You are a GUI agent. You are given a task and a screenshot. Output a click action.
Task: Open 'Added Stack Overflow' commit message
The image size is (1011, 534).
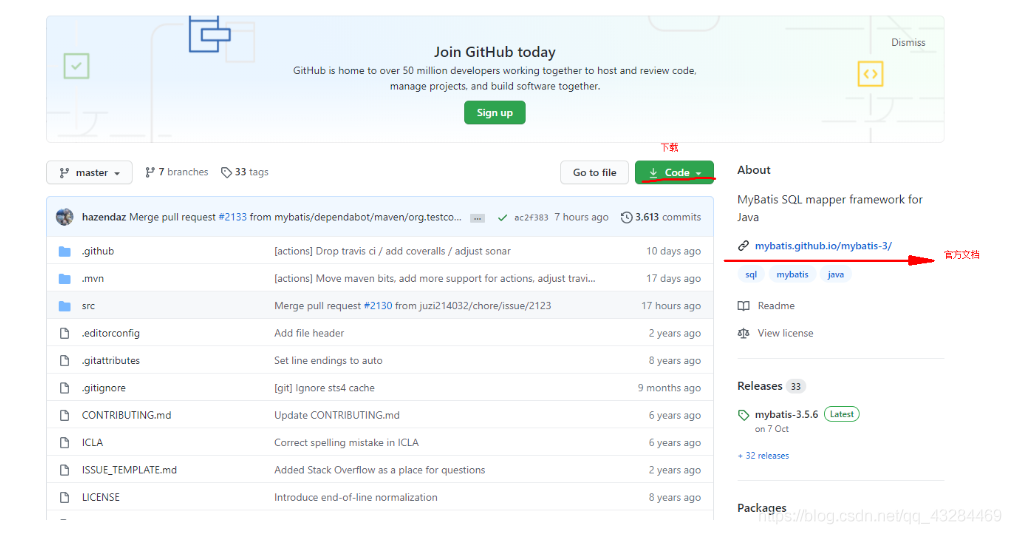[380, 470]
